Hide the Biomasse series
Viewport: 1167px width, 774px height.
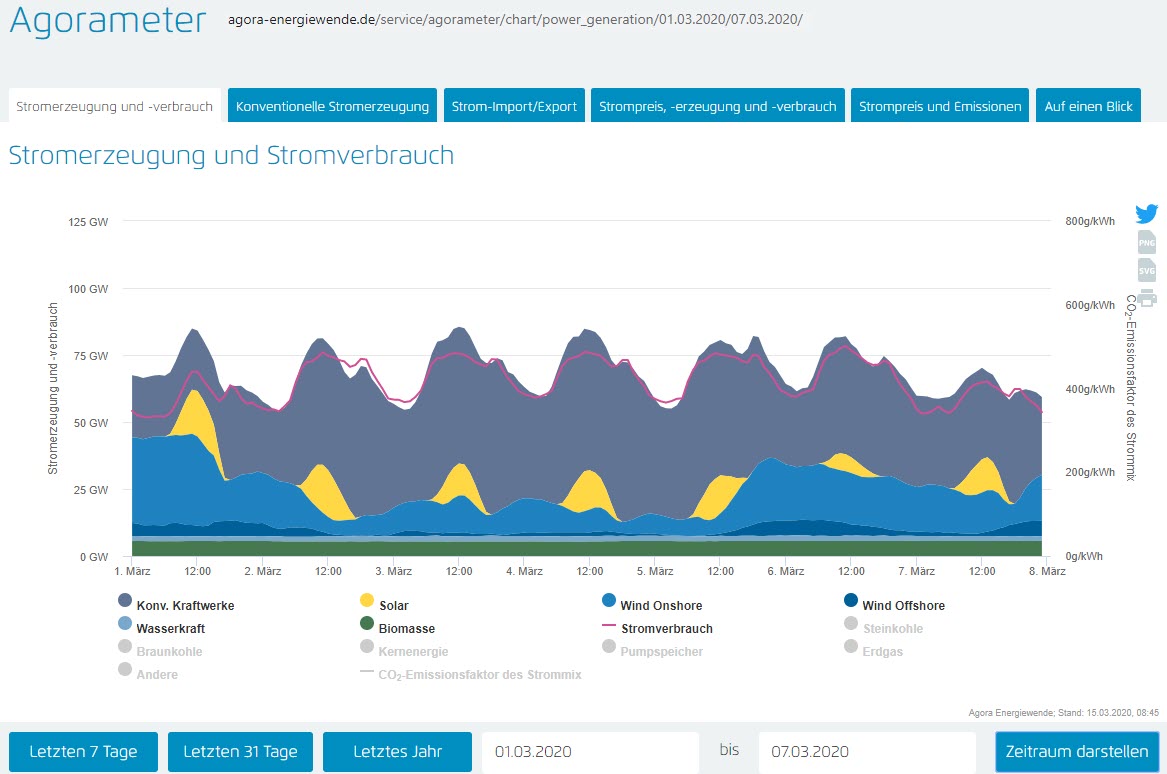[x=367, y=624]
